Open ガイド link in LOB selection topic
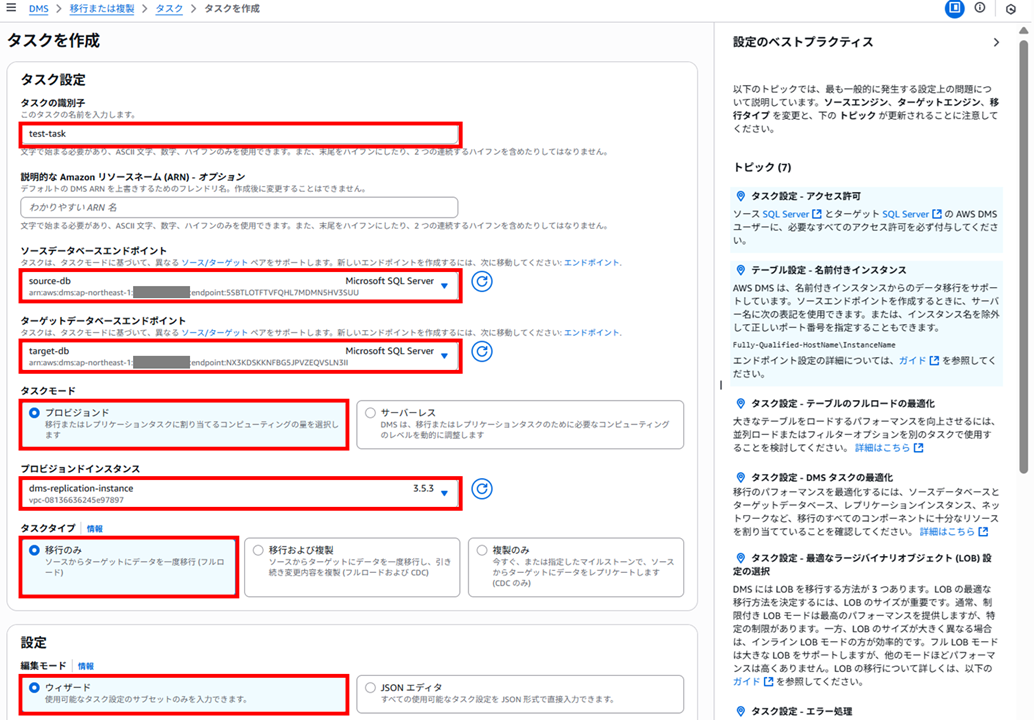The image size is (1034, 720). pos(746,682)
